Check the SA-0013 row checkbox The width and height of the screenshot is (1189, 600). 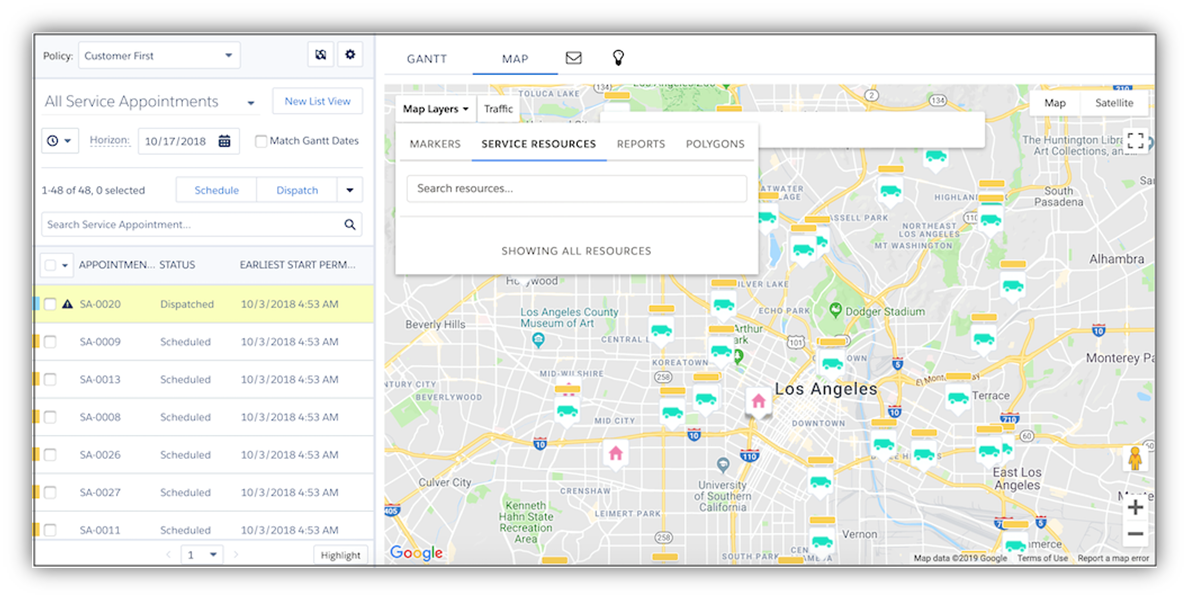coord(50,379)
